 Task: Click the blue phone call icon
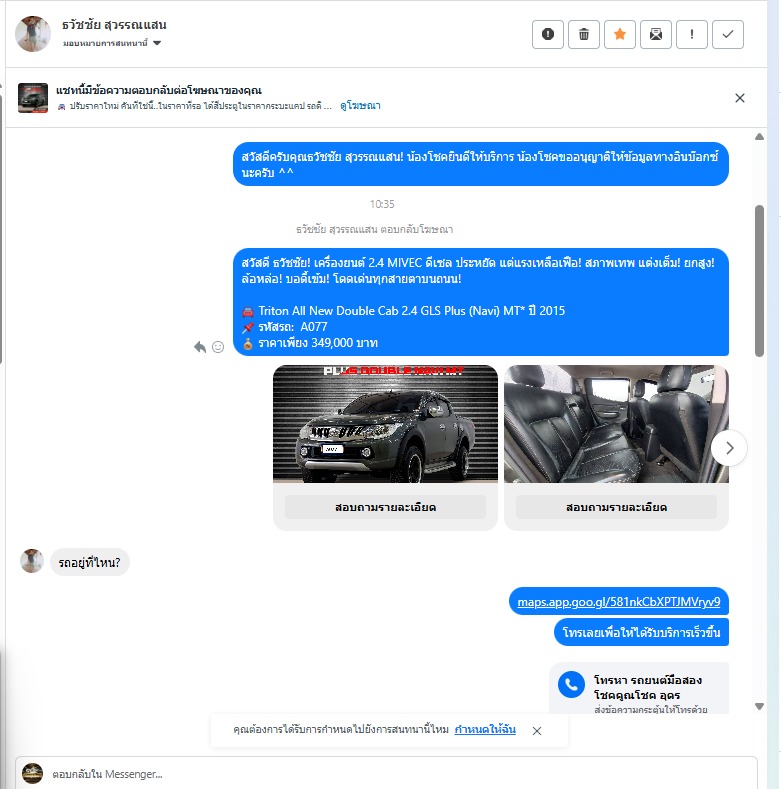[571, 685]
